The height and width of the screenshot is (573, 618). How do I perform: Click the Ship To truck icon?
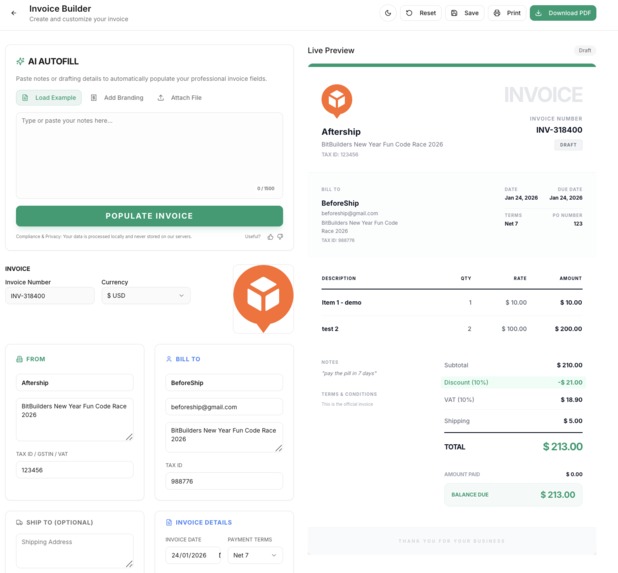19,523
